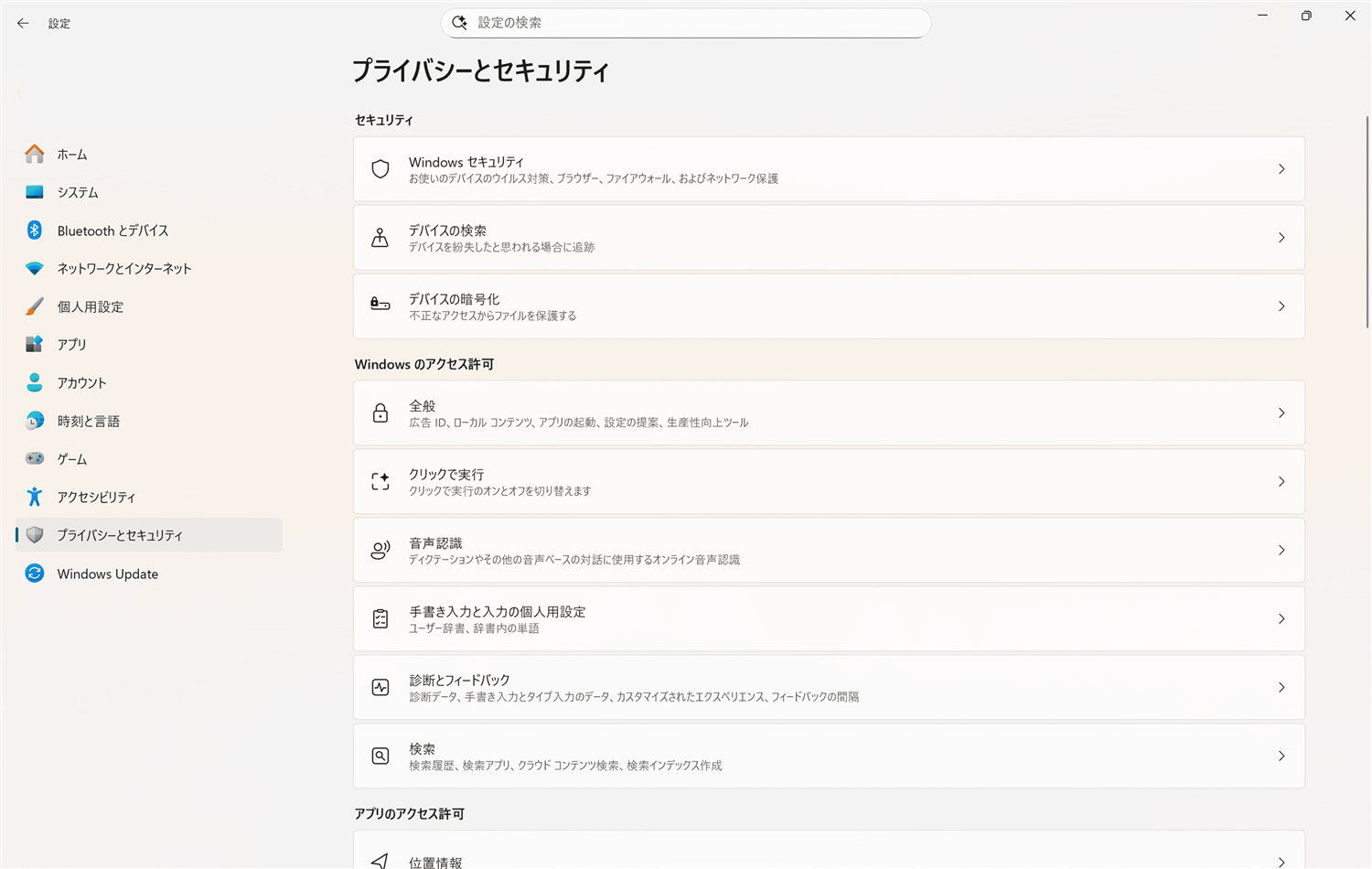The width and height of the screenshot is (1372, 869).
Task: Click the Bluetooth icon in sidebar
Action: [x=35, y=231]
